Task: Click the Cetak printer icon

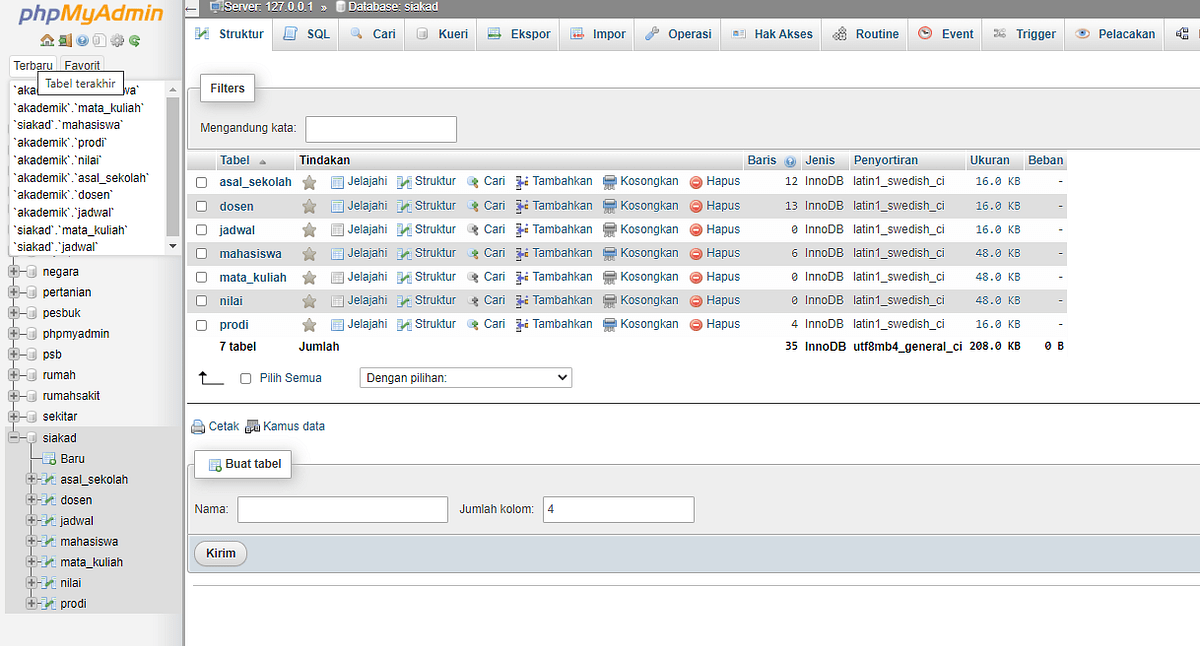Action: tap(197, 426)
